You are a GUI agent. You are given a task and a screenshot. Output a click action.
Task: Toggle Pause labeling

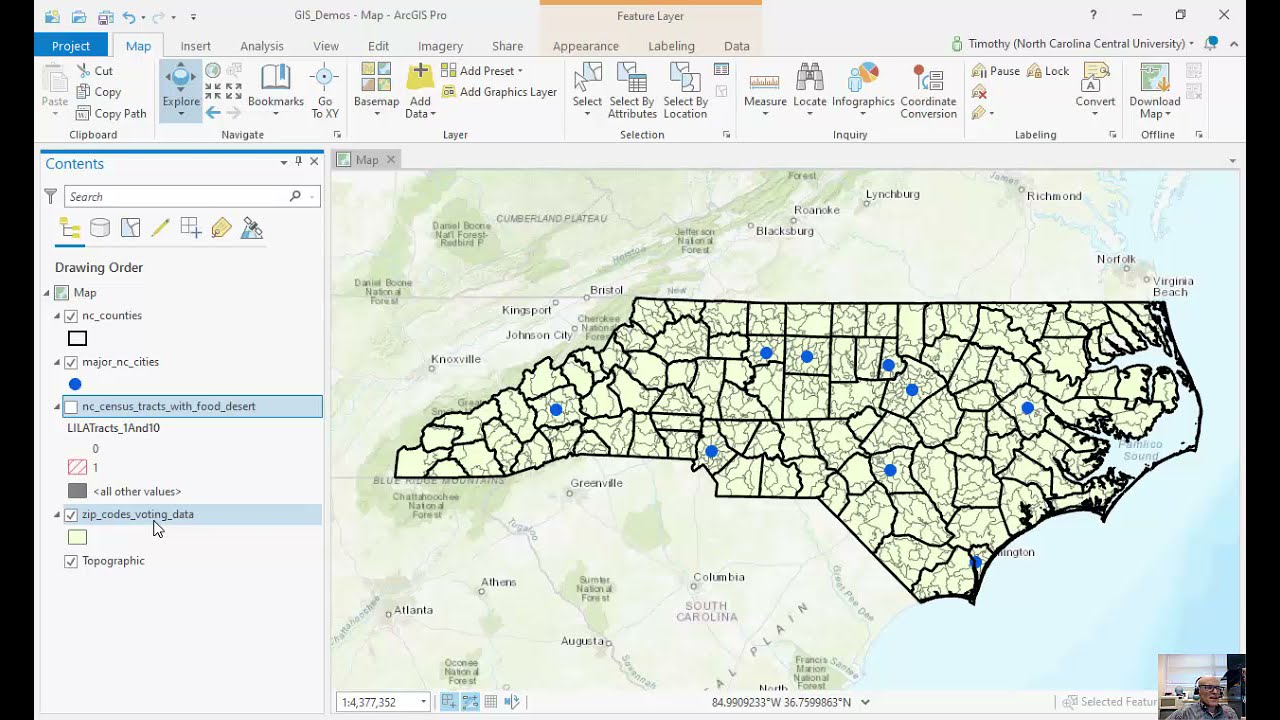pyautogui.click(x=995, y=71)
